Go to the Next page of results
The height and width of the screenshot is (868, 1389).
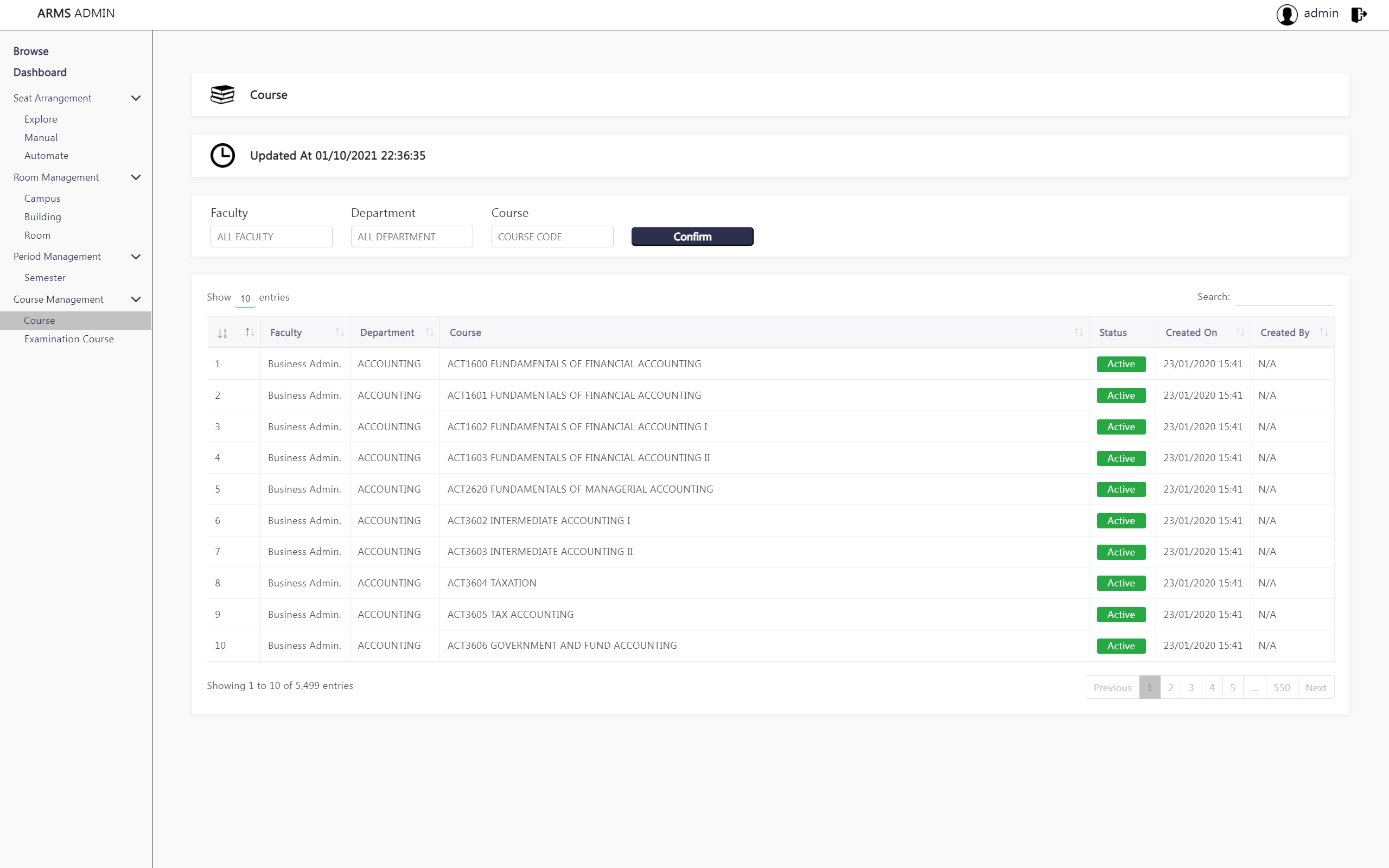pyautogui.click(x=1315, y=688)
